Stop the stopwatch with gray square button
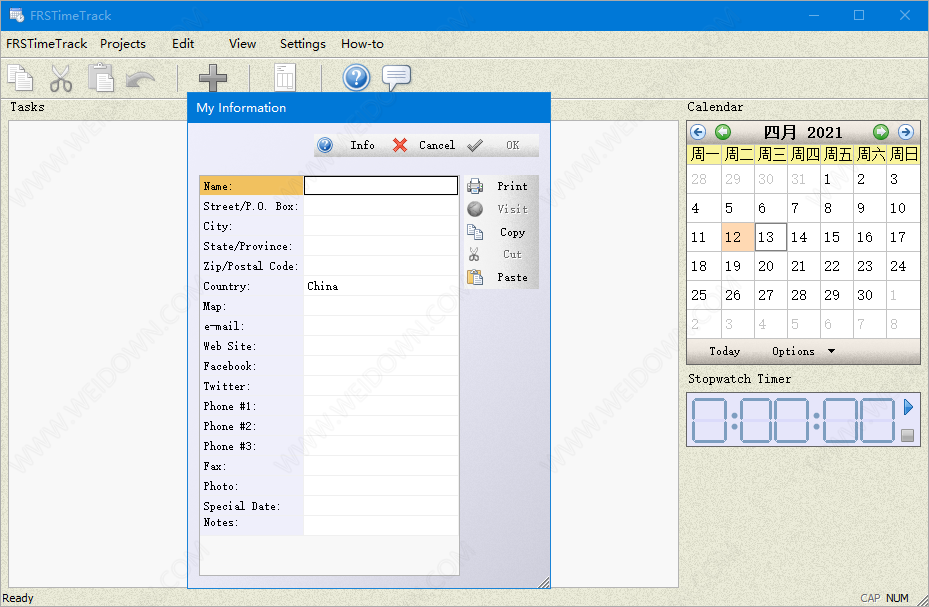Viewport: 929px width, 607px height. [907, 435]
